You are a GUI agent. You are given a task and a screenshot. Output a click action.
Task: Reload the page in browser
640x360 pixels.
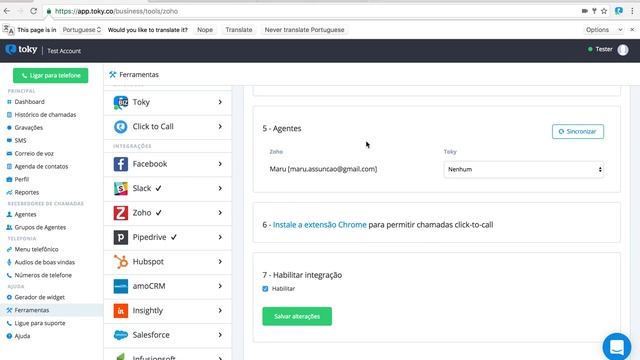click(x=33, y=11)
